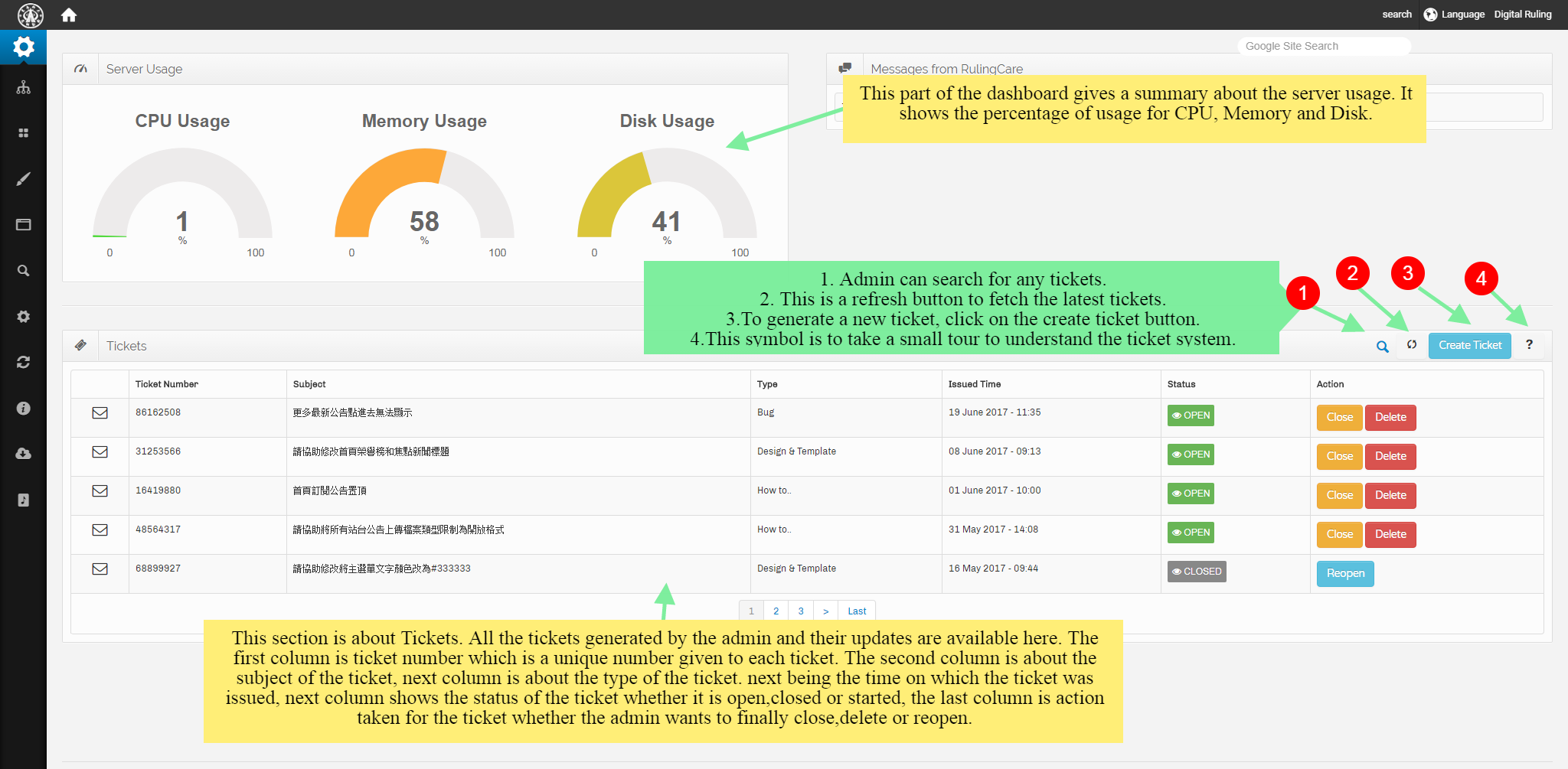Click the sidebar magnifier search icon
This screenshot has height=769, width=1568.
[x=24, y=271]
